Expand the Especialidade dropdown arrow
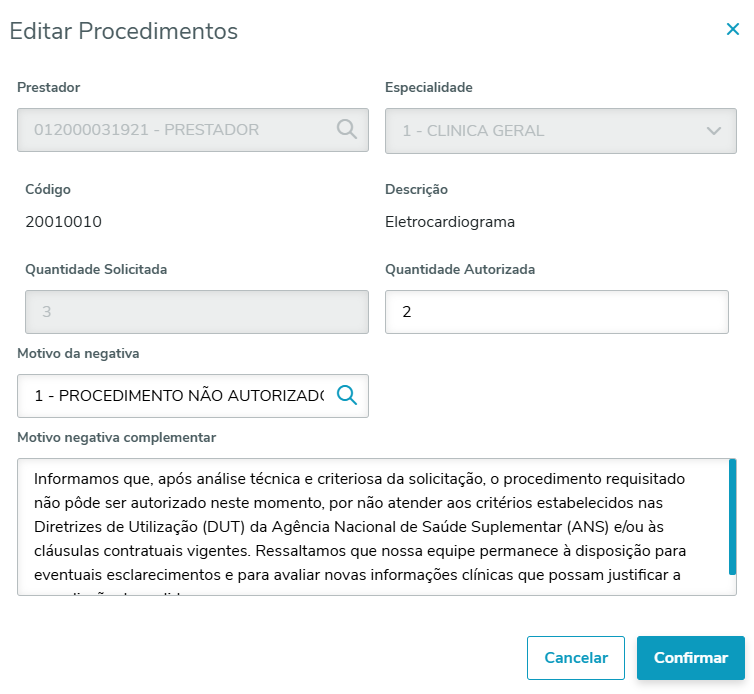754x694 pixels. tap(713, 131)
